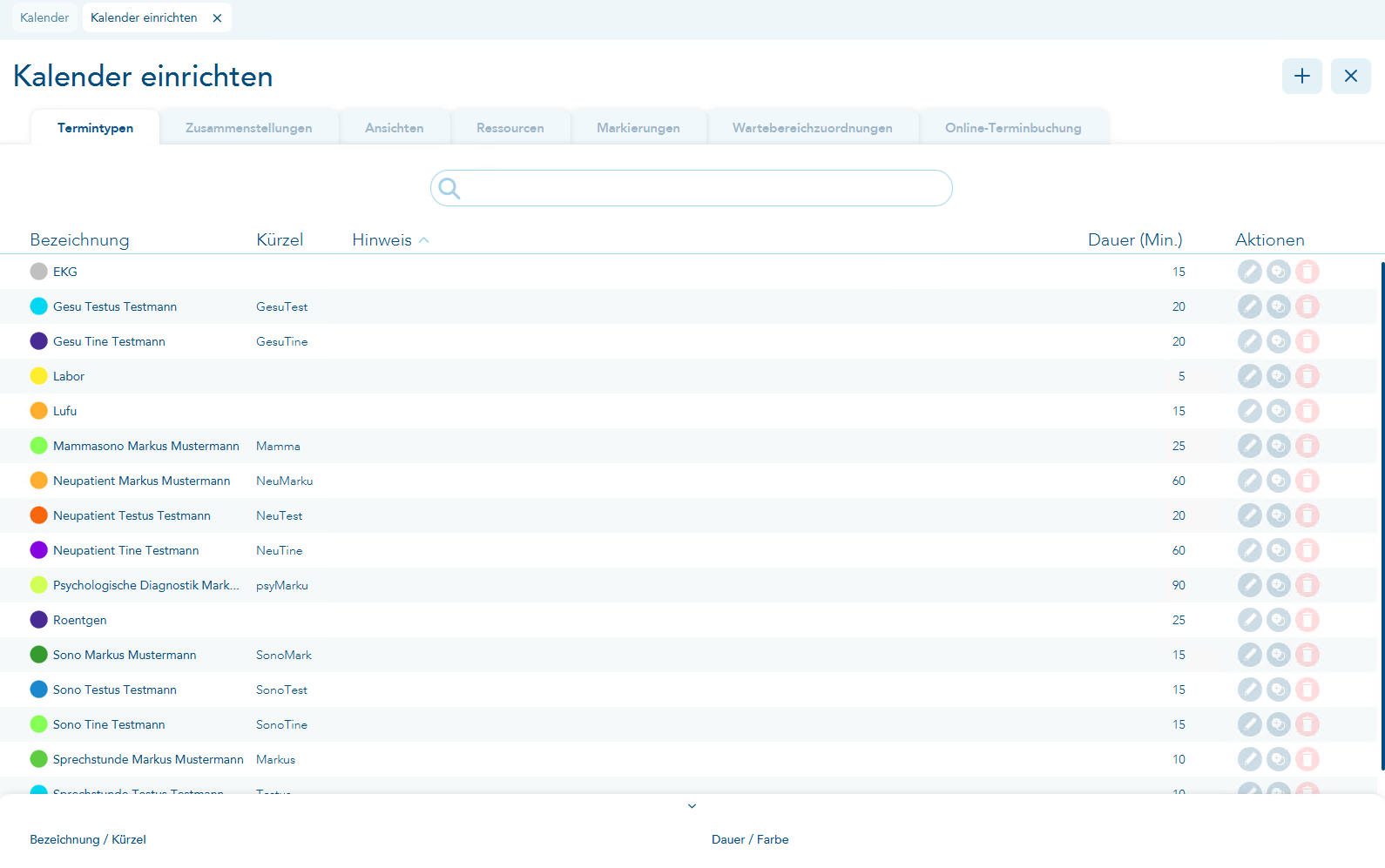
Task: Delete the Neupatient Tine Testmann entry
Action: (1307, 550)
